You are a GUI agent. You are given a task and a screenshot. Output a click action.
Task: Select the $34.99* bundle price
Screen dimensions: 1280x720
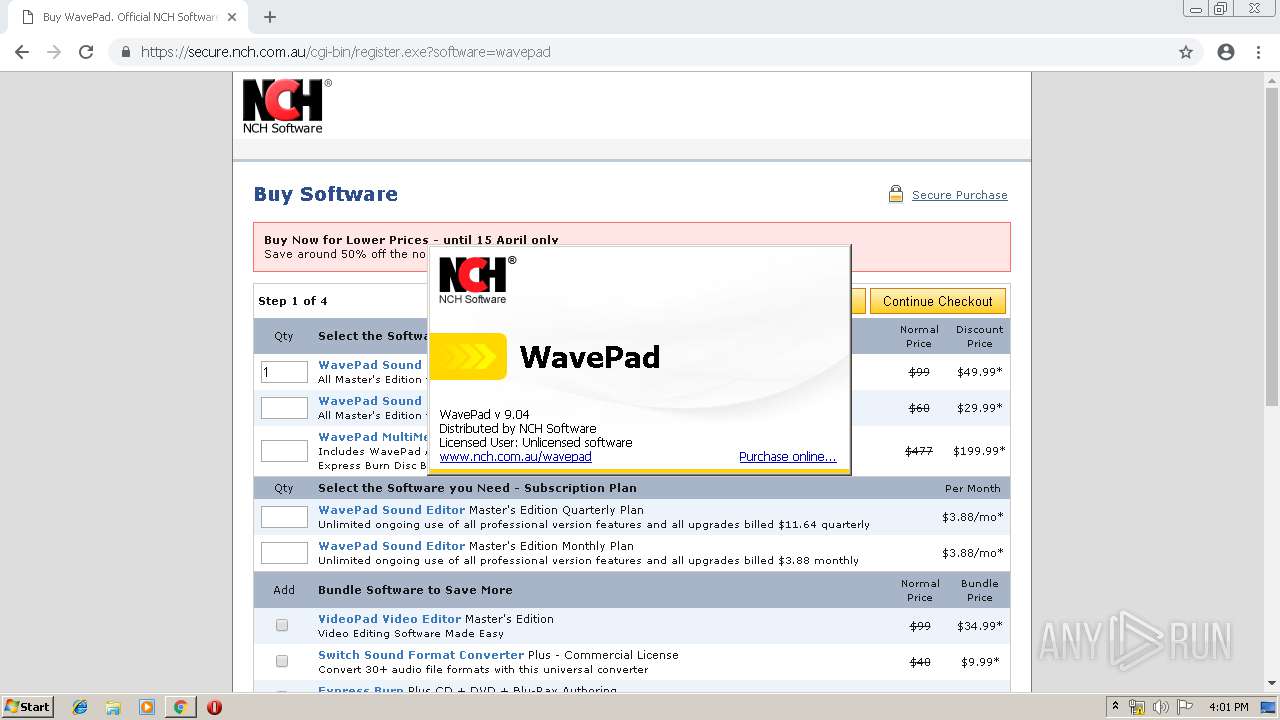pos(981,626)
